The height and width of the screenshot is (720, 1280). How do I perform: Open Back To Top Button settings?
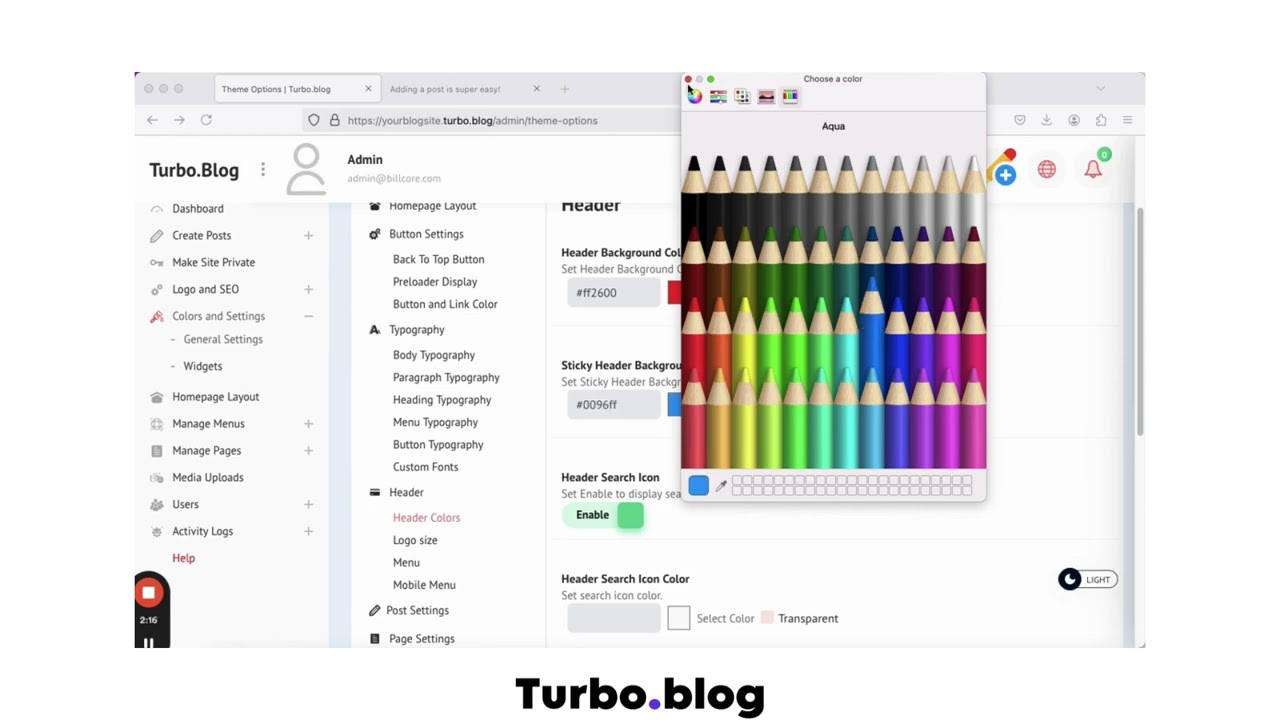tap(438, 259)
